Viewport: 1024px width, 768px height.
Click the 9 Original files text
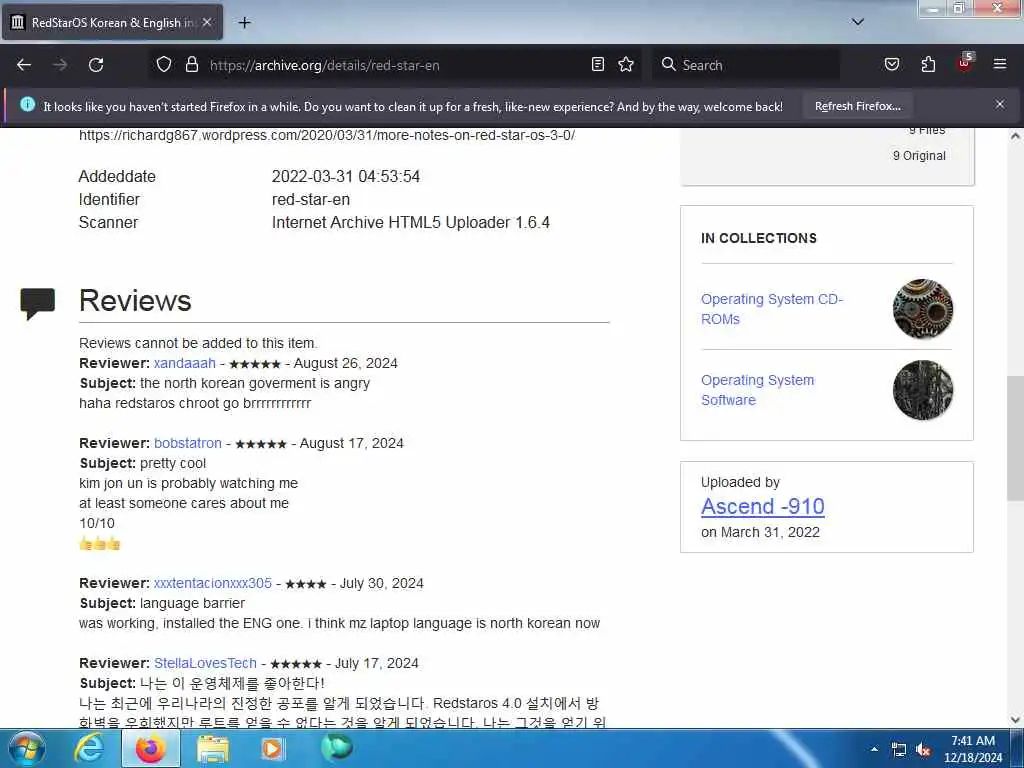tap(919, 155)
